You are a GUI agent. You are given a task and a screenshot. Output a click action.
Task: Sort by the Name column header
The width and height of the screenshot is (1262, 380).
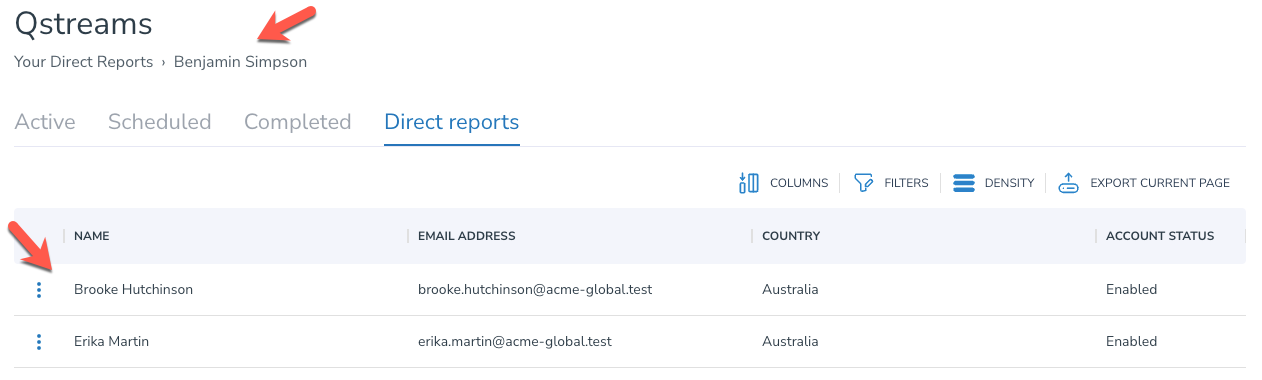tap(92, 236)
